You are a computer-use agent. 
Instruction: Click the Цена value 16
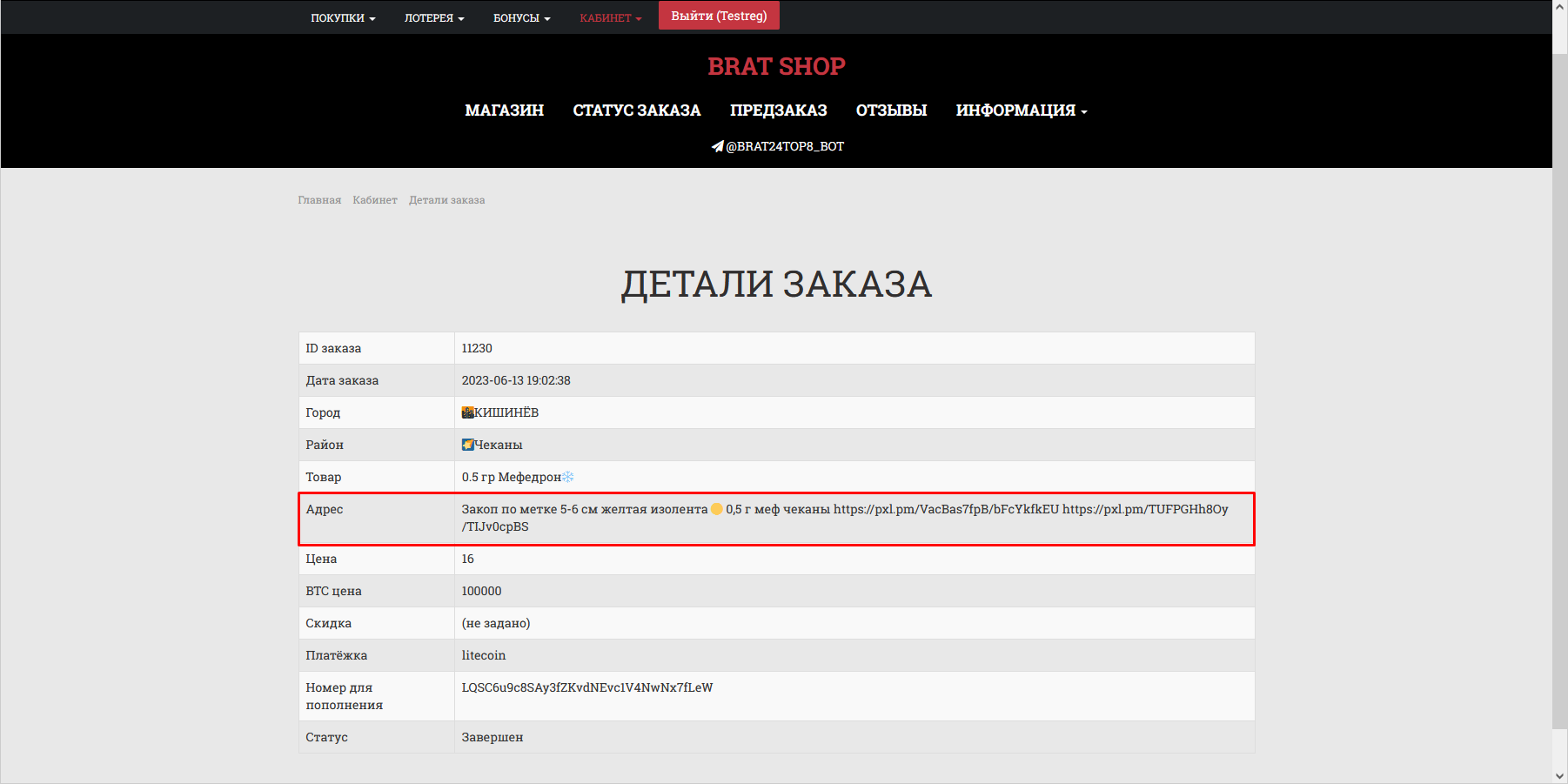click(467, 559)
